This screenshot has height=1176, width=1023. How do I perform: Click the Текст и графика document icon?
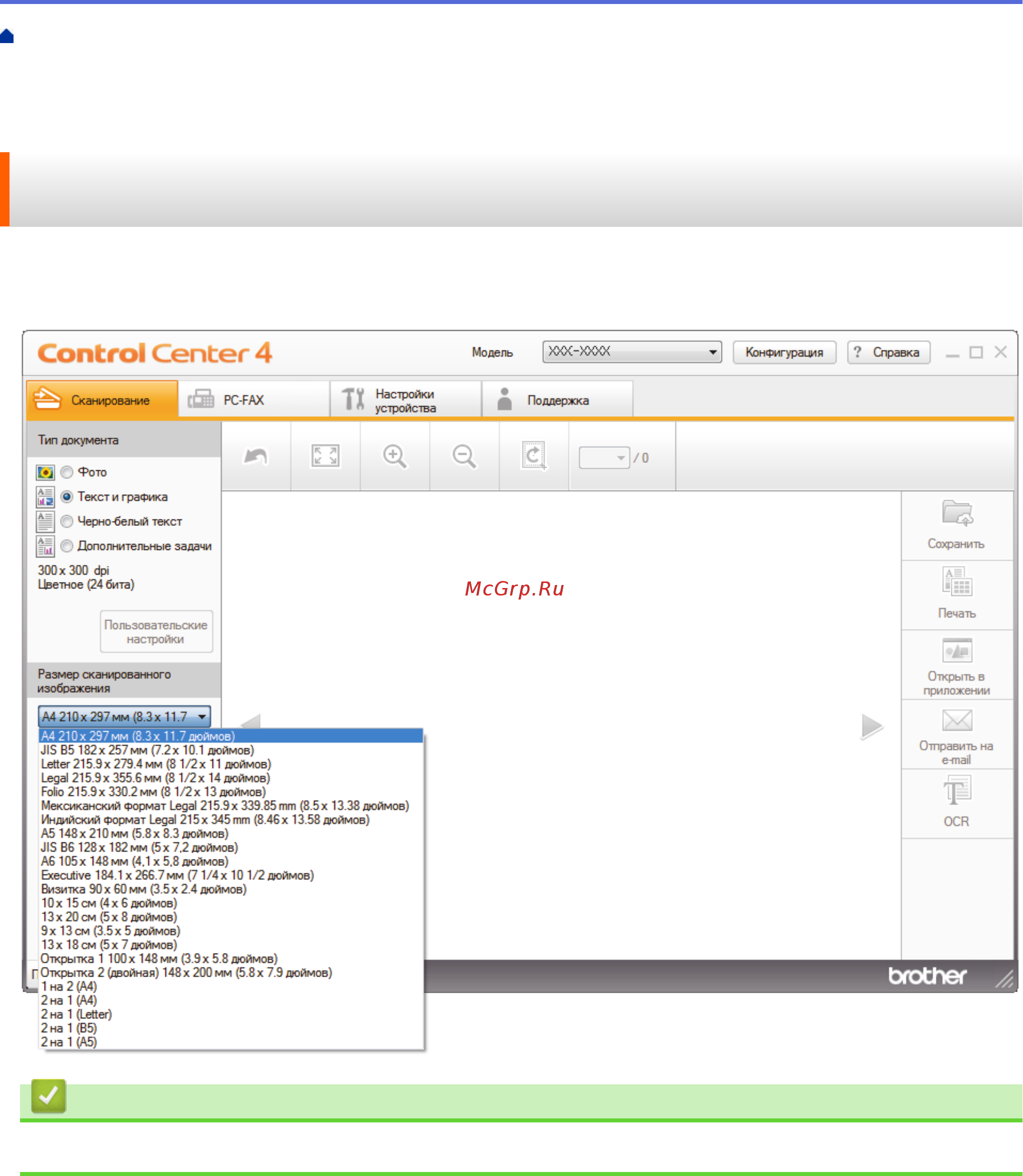[45, 497]
